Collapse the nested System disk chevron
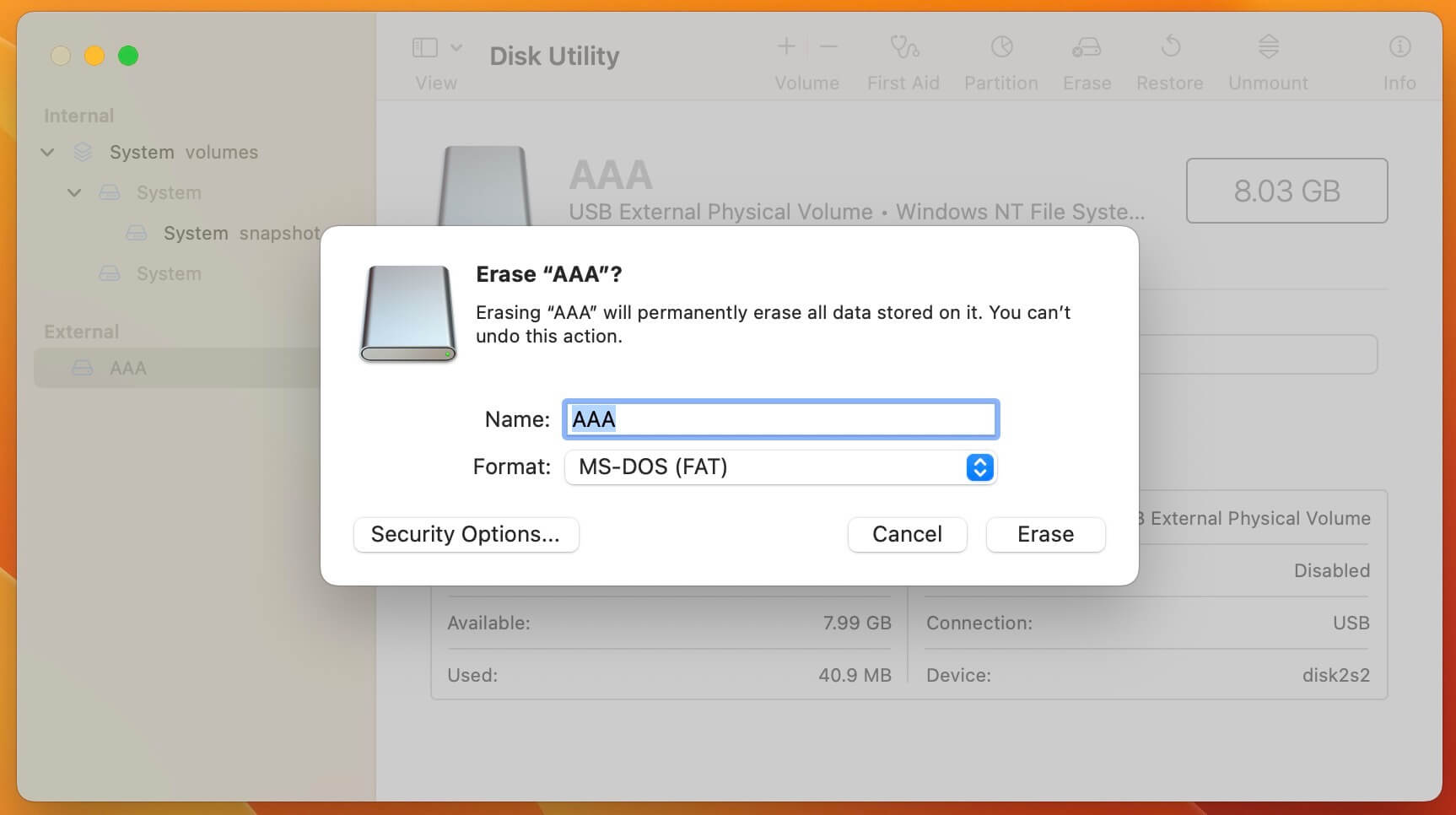The height and width of the screenshot is (815, 1456). (x=74, y=193)
